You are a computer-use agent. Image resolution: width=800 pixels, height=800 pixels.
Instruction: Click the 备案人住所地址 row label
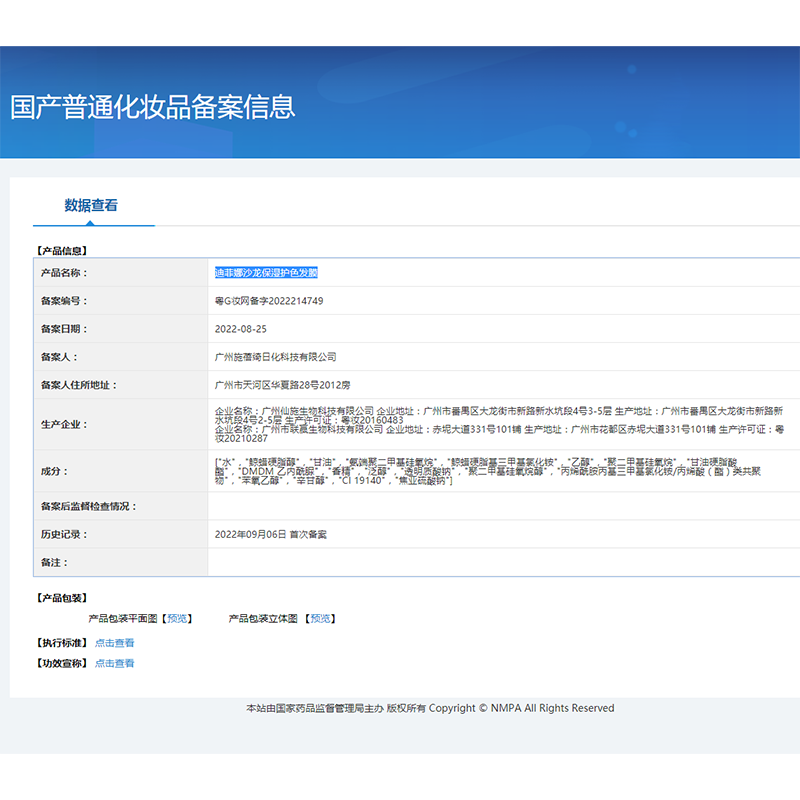click(x=79, y=385)
